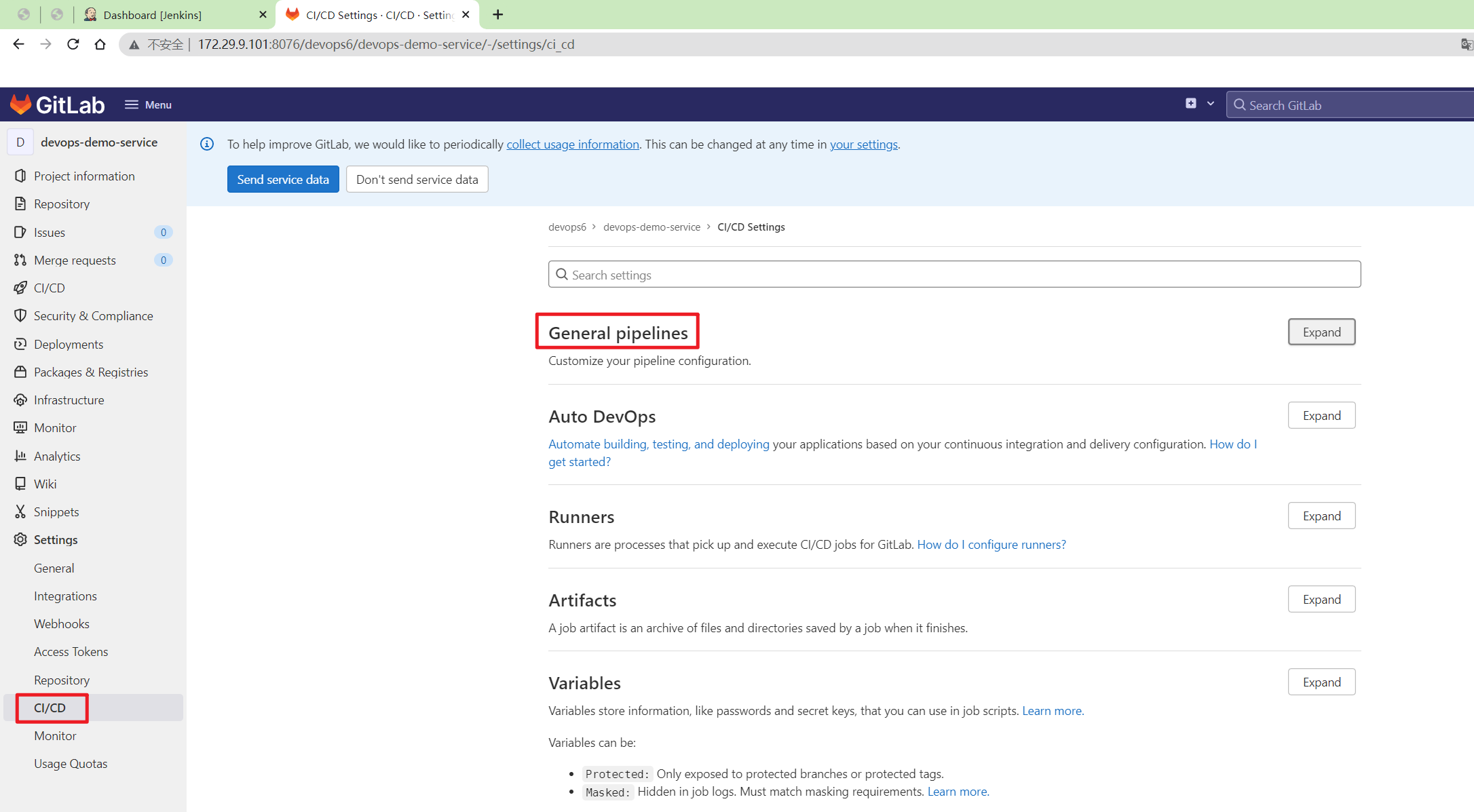Expand the Auto DevOps section
1474x812 pixels.
click(x=1321, y=415)
